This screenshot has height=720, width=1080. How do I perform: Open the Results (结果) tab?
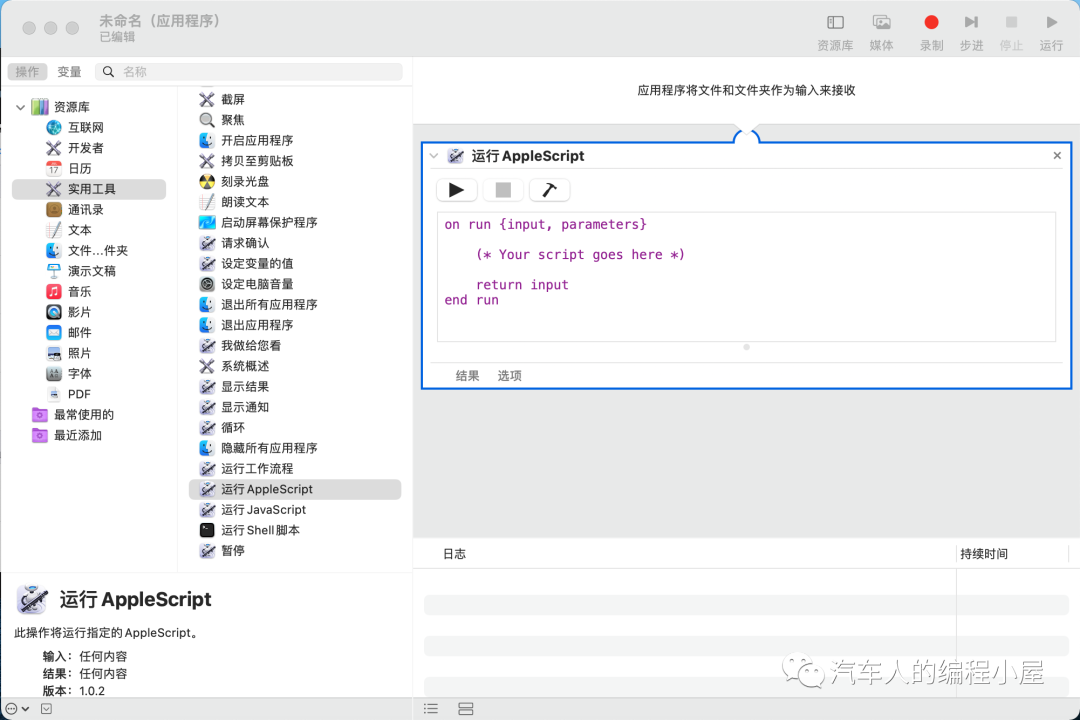coord(467,376)
